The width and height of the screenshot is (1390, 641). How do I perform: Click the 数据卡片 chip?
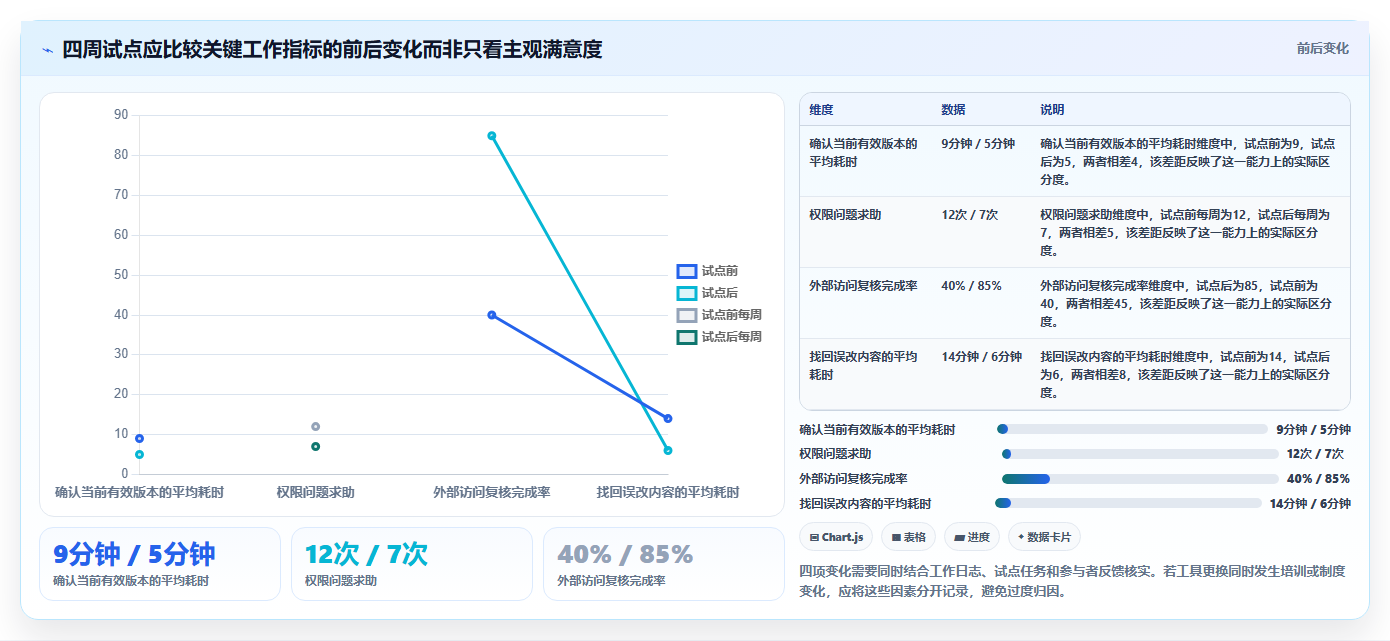point(1044,537)
